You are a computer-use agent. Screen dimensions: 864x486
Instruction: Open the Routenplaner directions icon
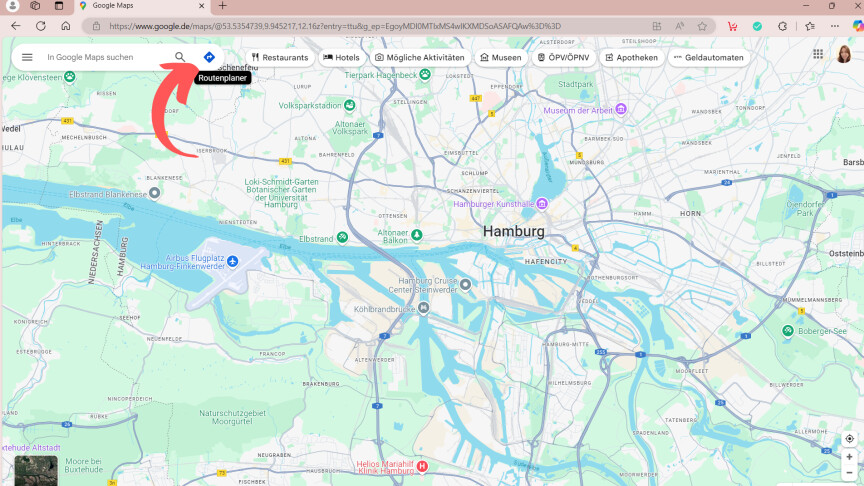pos(209,57)
